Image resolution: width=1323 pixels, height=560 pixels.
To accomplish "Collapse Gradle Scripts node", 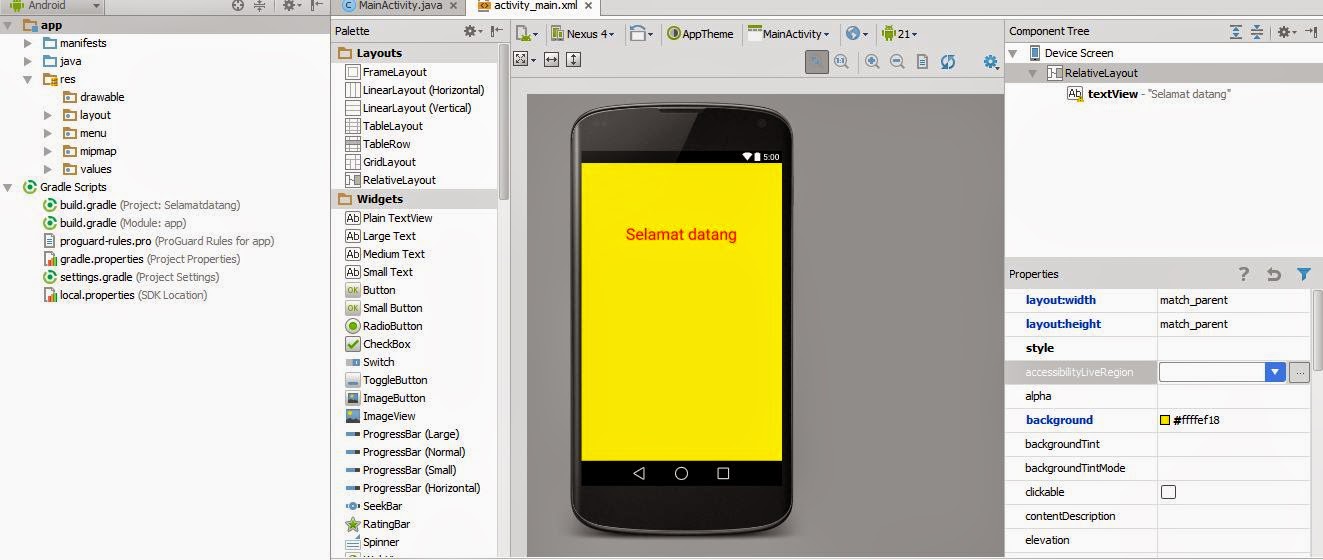I will (9, 187).
